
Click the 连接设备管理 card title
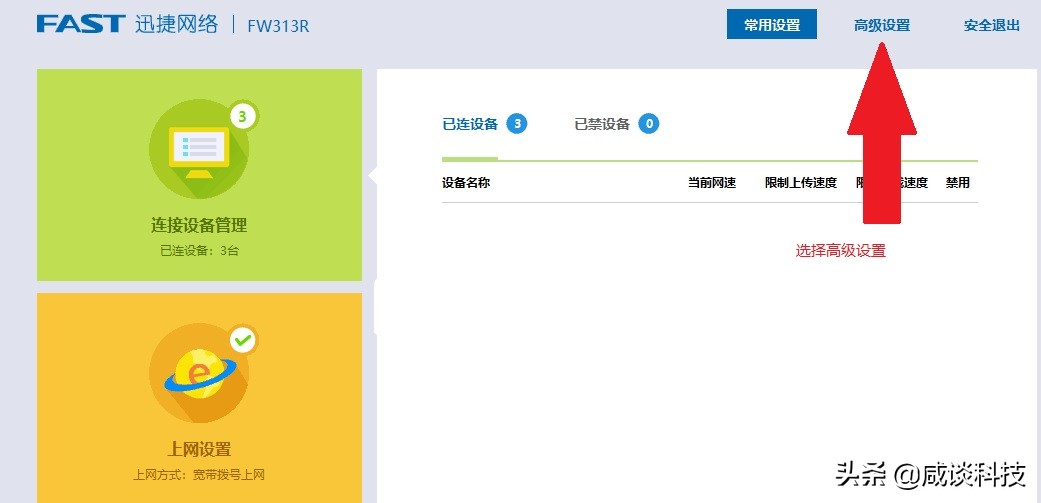(199, 226)
